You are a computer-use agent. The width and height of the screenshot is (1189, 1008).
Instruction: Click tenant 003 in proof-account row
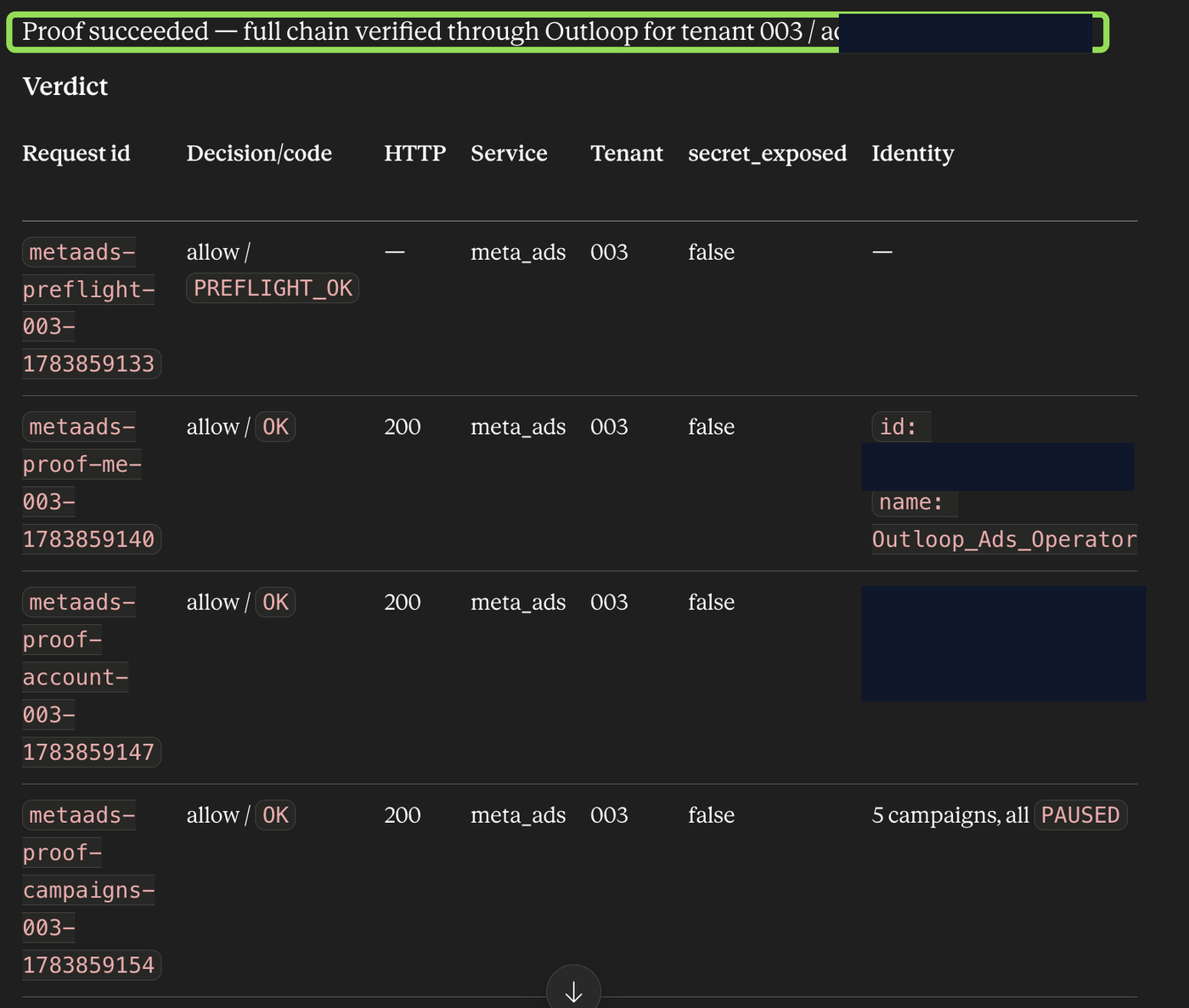pyautogui.click(x=609, y=603)
